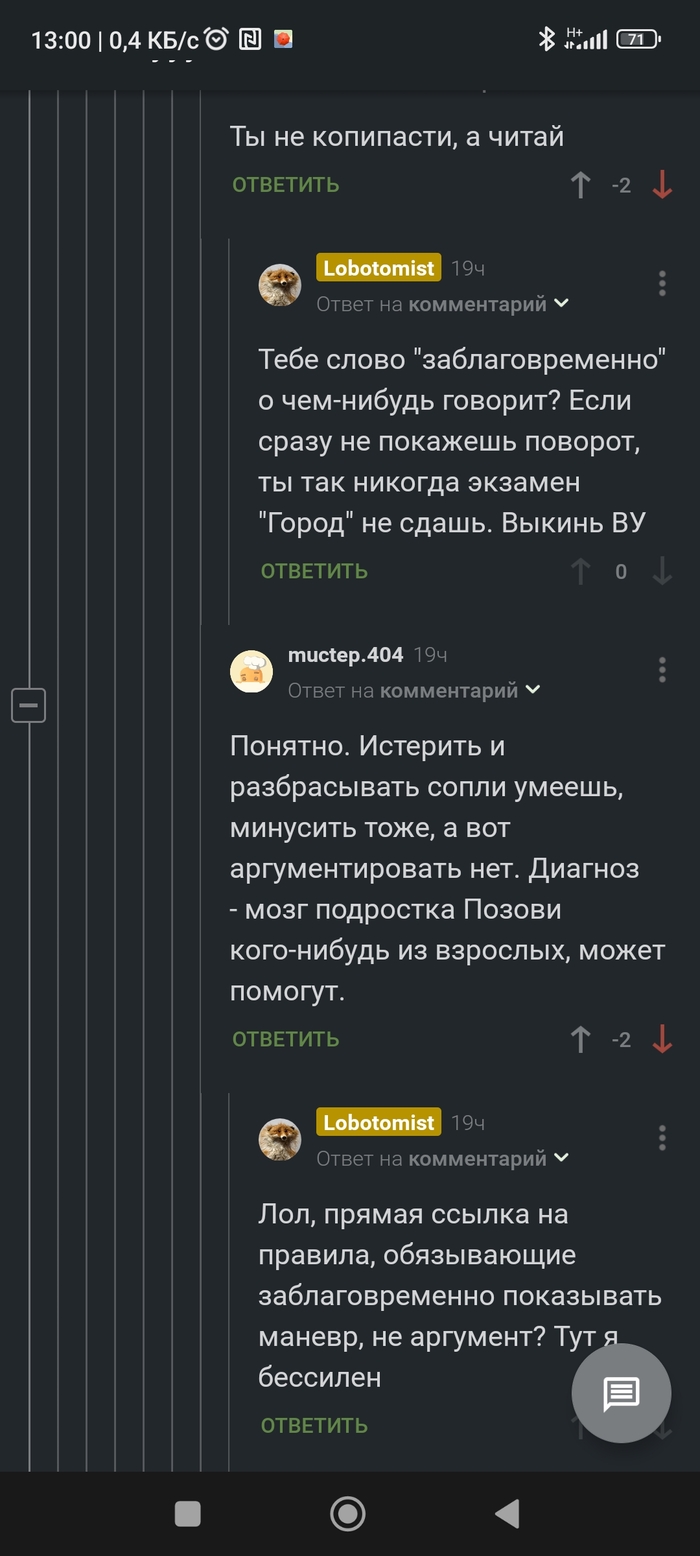Open Lobotomist's profile via first username badge
This screenshot has height=1556, width=700.
point(379,268)
